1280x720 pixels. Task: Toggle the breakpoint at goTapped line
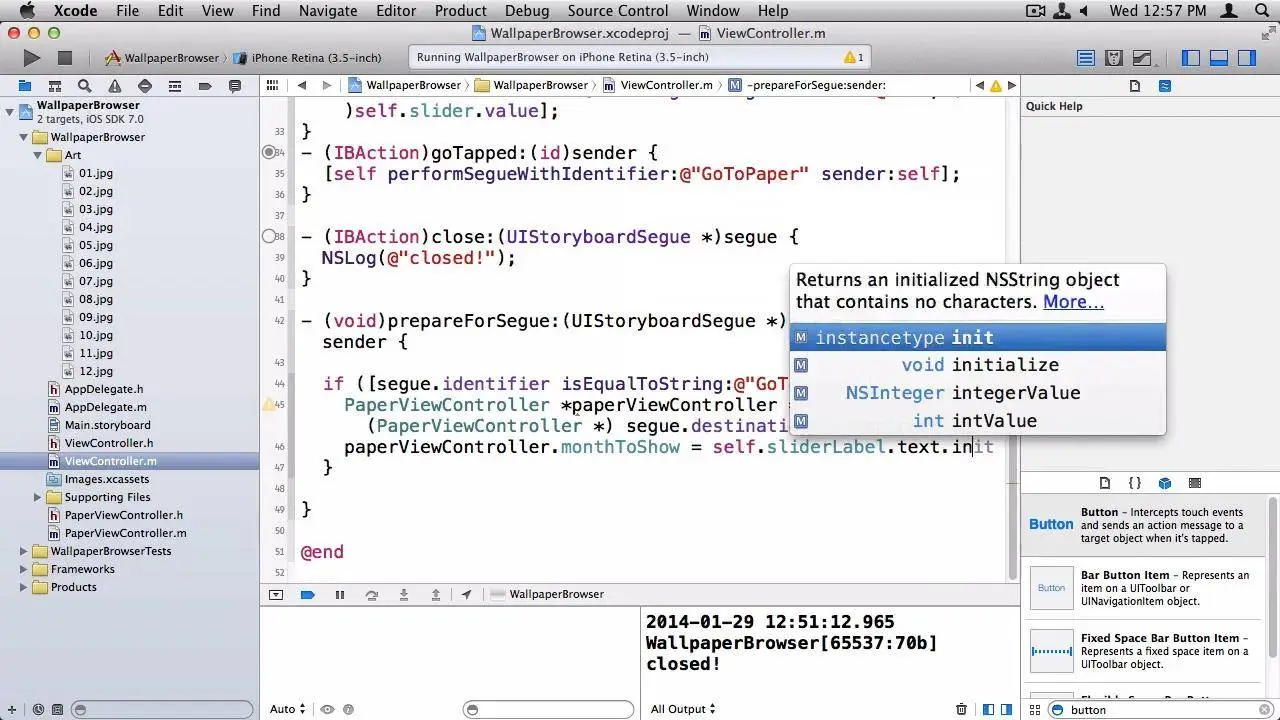(270, 153)
